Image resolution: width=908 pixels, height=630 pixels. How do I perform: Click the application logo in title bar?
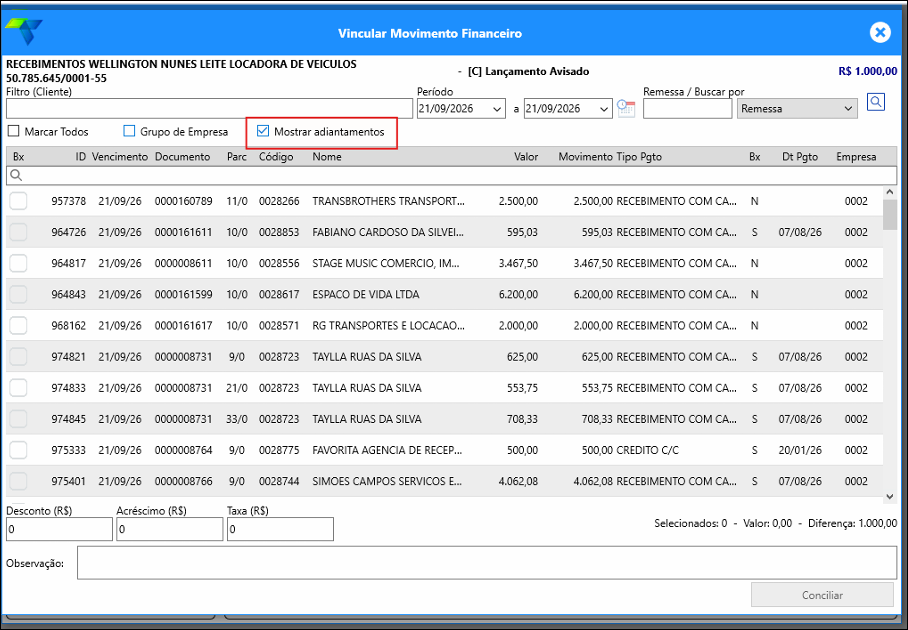[23, 31]
